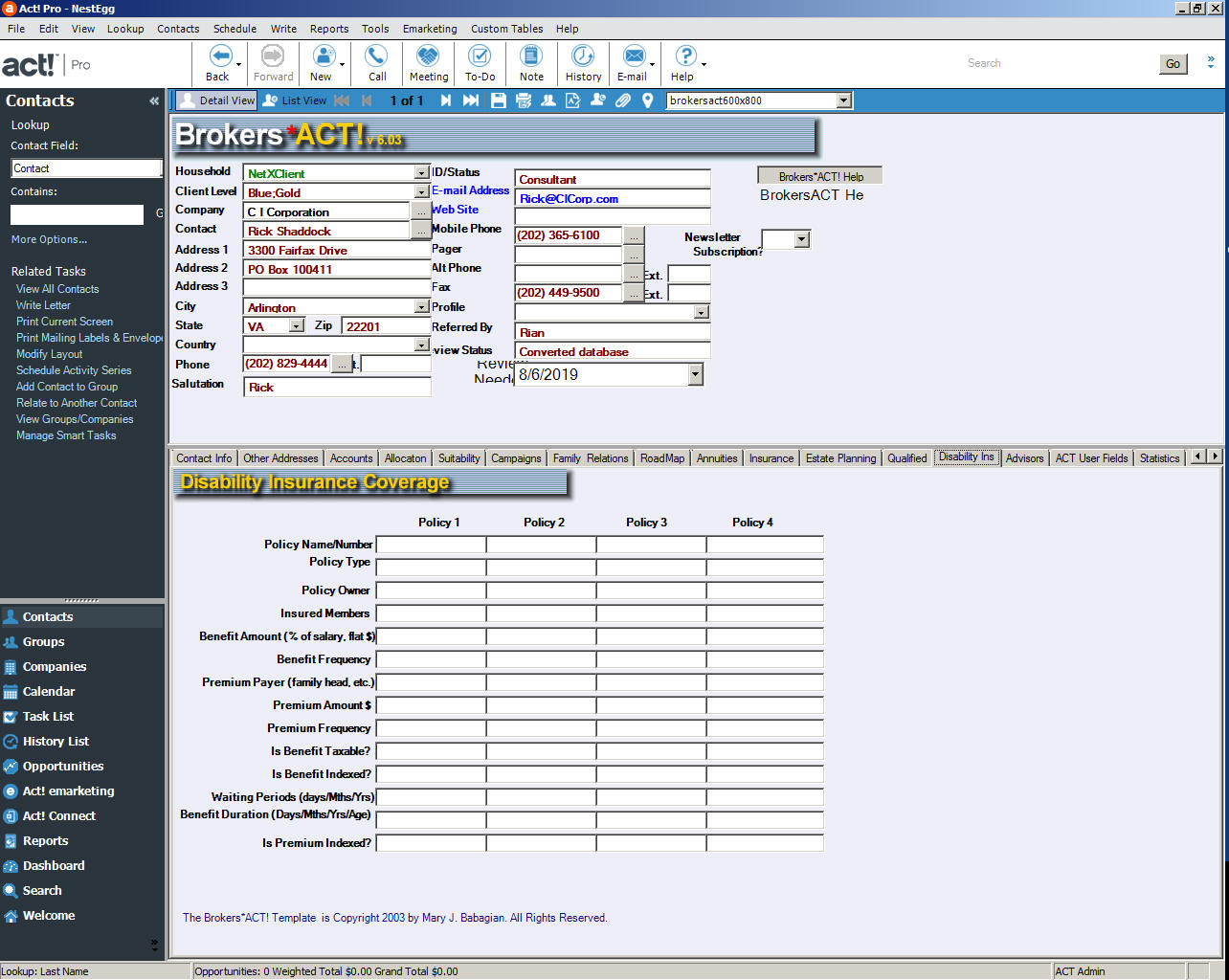Open the Newsletter Subscription dropdown

click(x=802, y=239)
